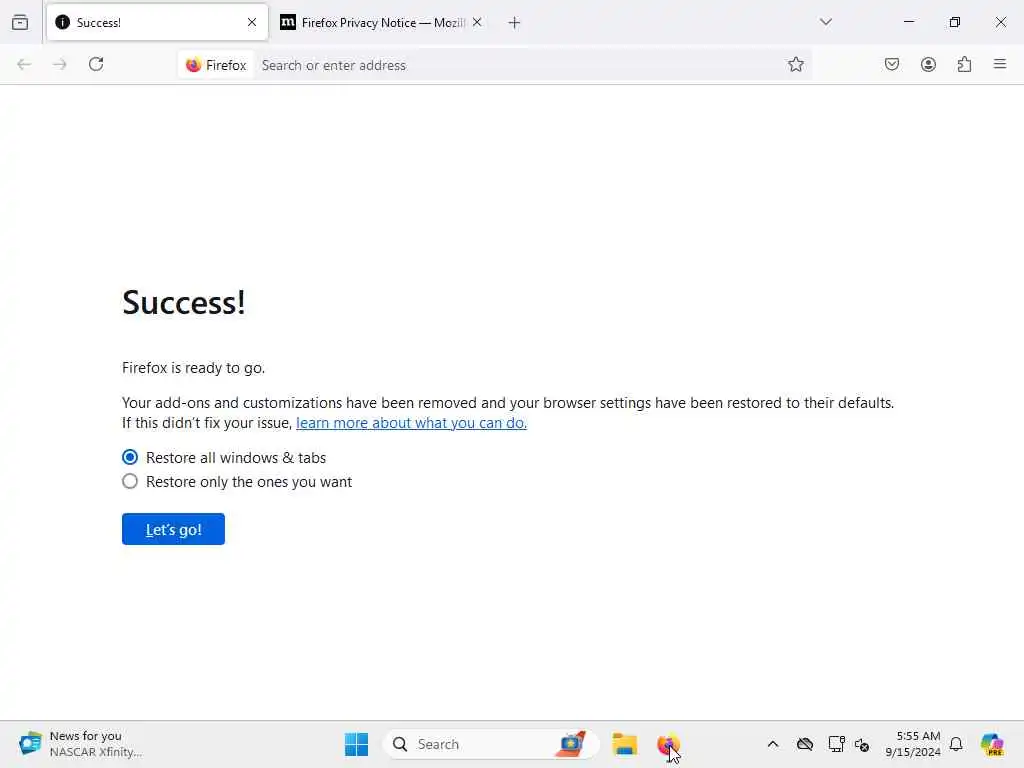Click the Firefox taskbar icon
Image resolution: width=1024 pixels, height=768 pixels.
[x=668, y=744]
